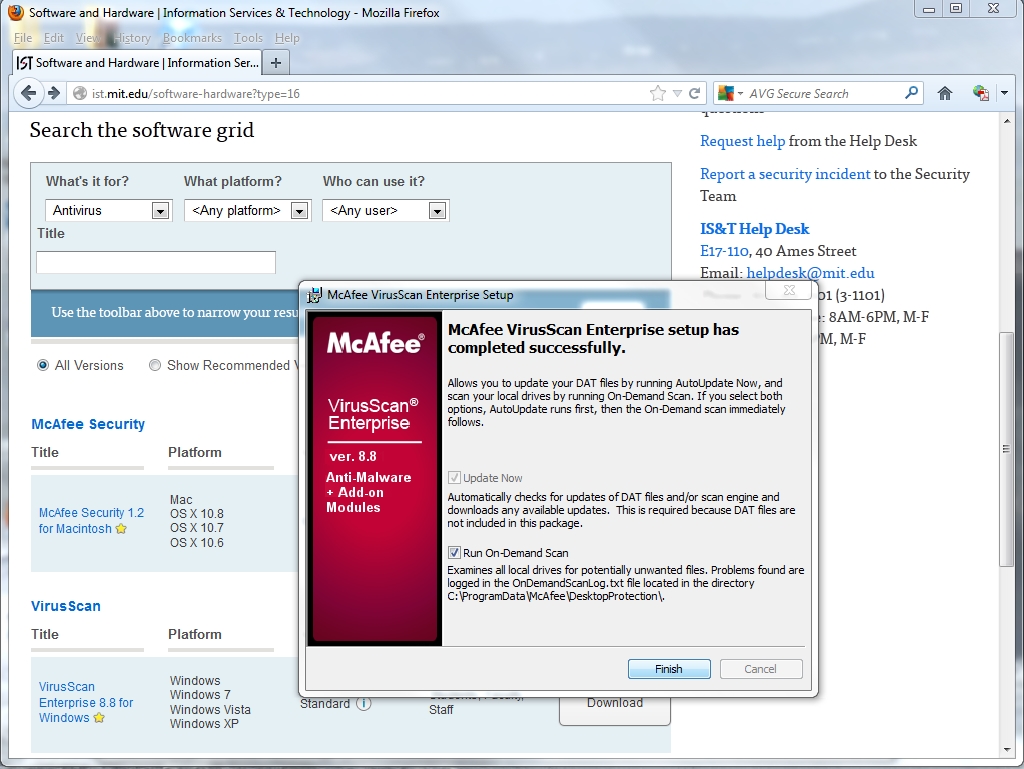The width and height of the screenshot is (1024, 769).
Task: Open a new tab with plus button
Action: [x=277, y=62]
